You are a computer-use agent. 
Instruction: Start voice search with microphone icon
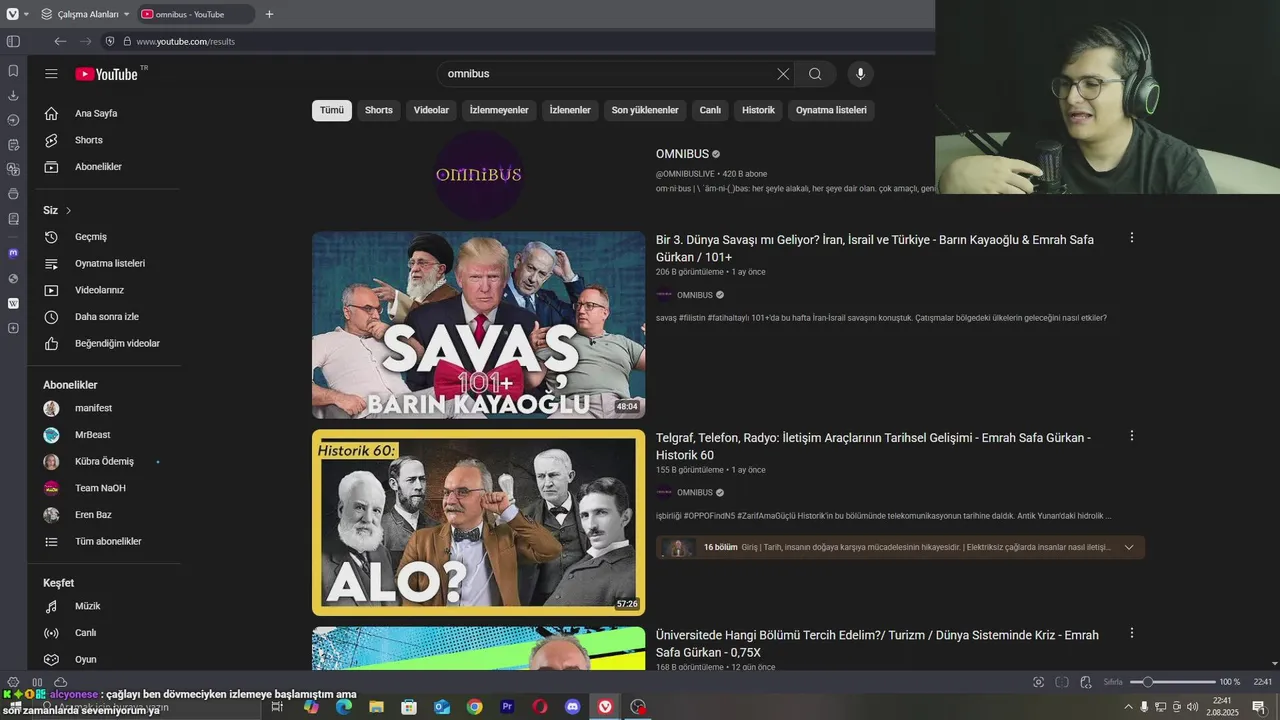[x=860, y=74]
